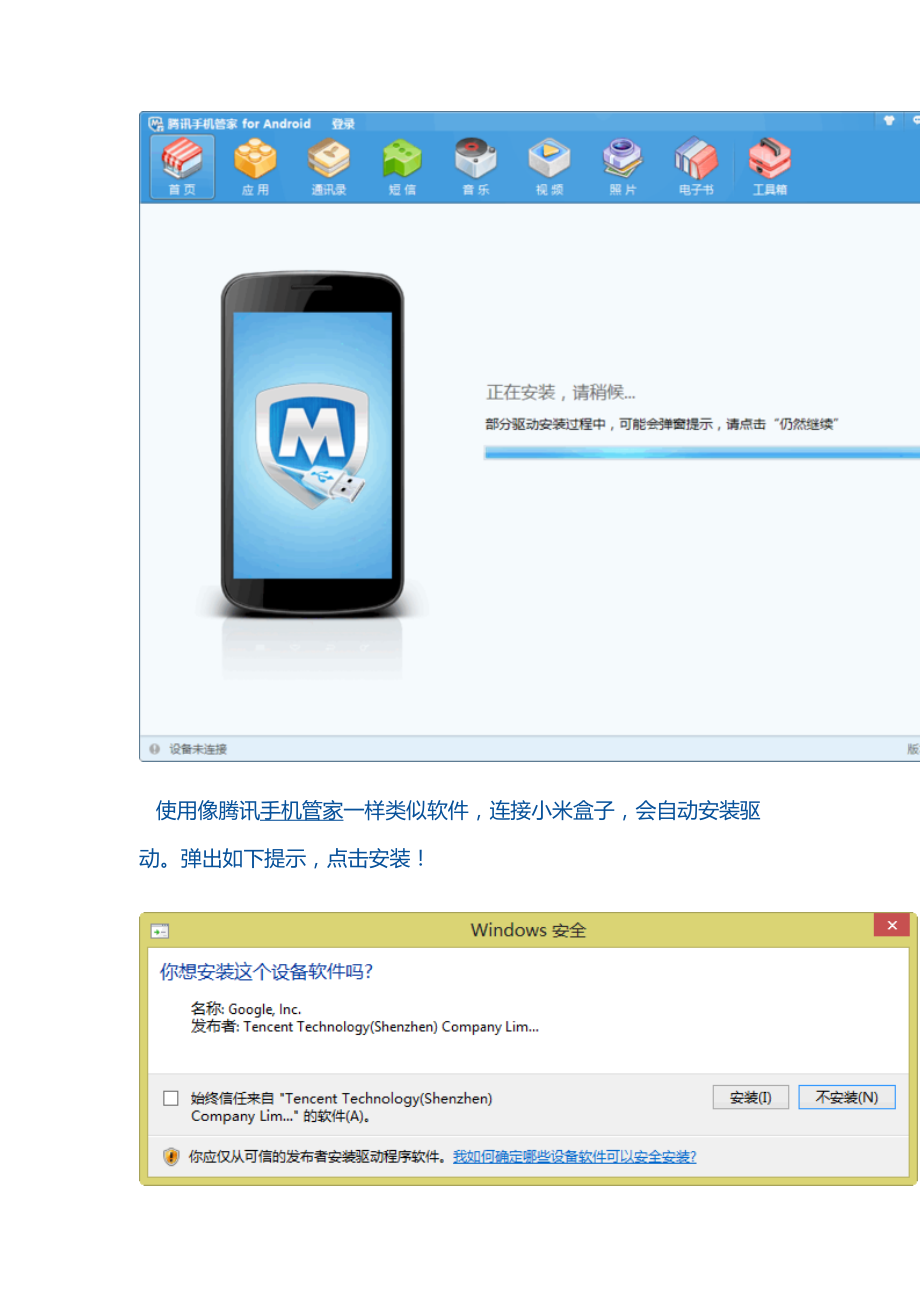Open the 应用 apps icon
The image size is (920, 1302).
(x=255, y=167)
